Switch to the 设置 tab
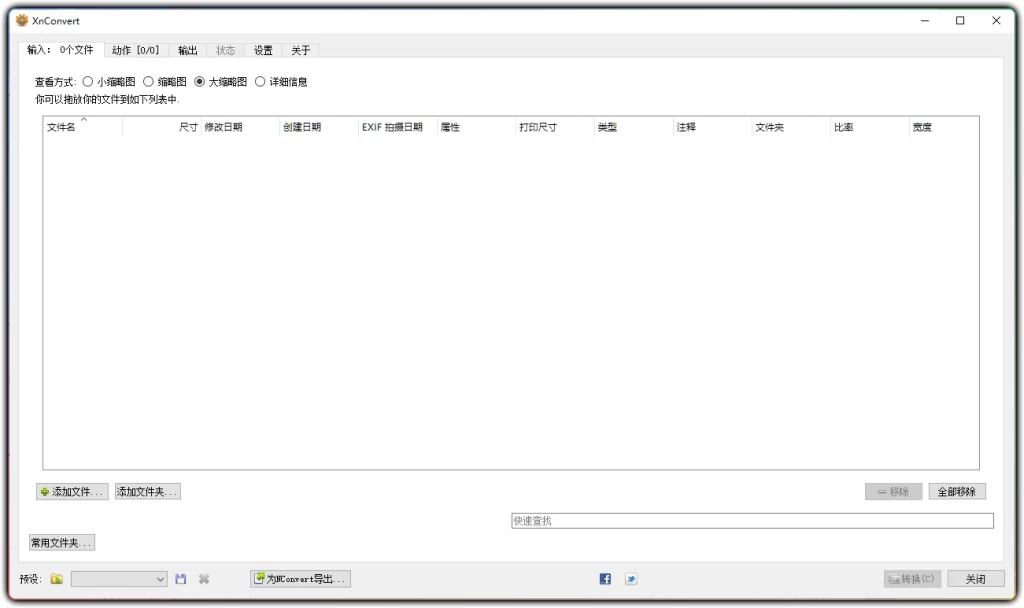1024x608 pixels. pos(263,50)
